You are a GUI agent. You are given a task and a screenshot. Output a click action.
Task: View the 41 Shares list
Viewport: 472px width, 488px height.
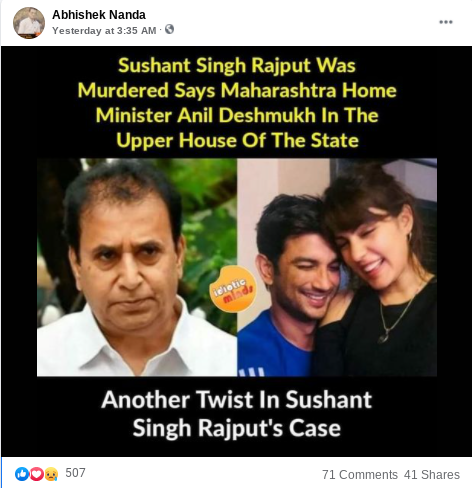click(x=432, y=474)
